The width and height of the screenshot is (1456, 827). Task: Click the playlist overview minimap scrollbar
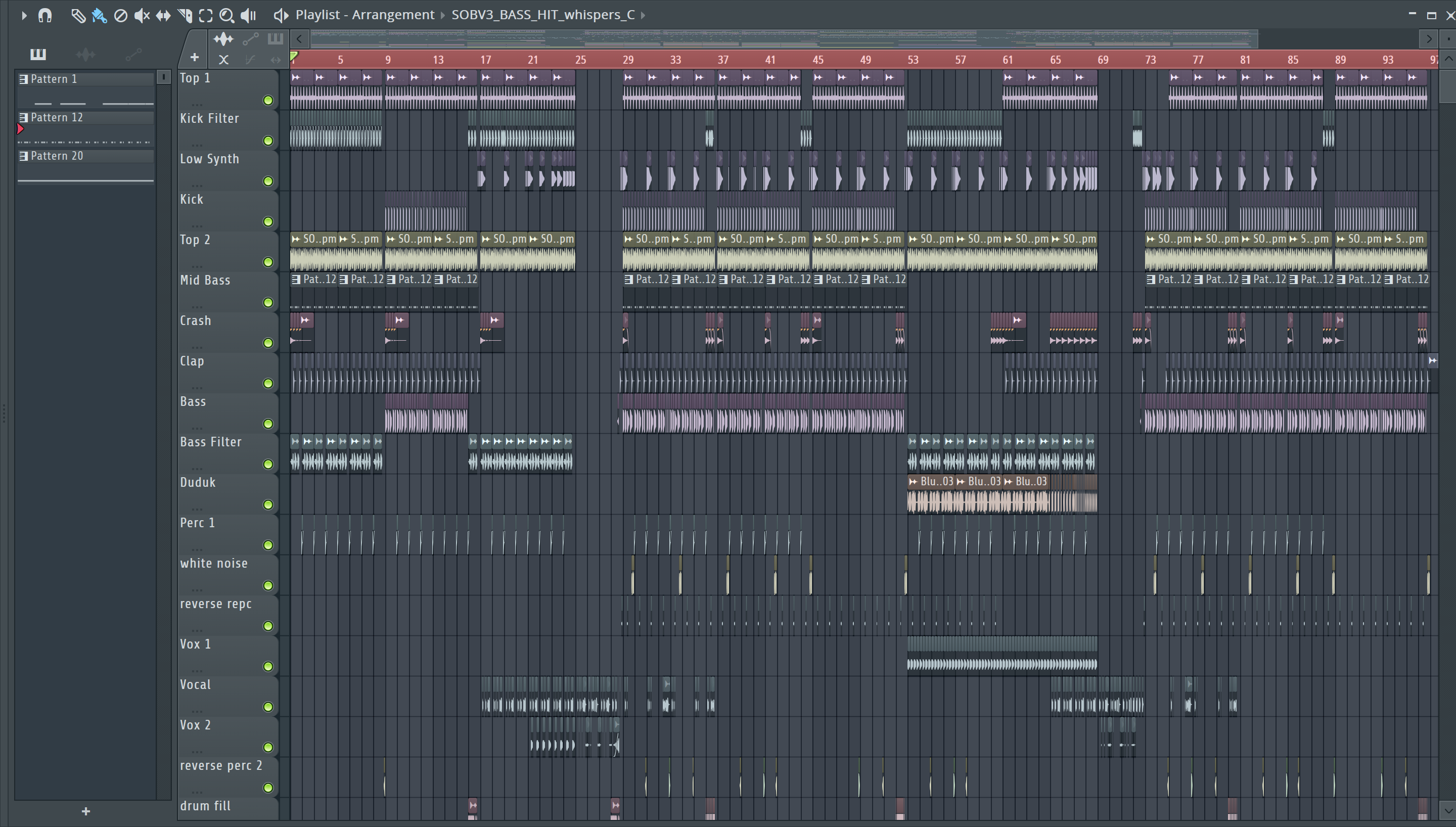(x=784, y=38)
